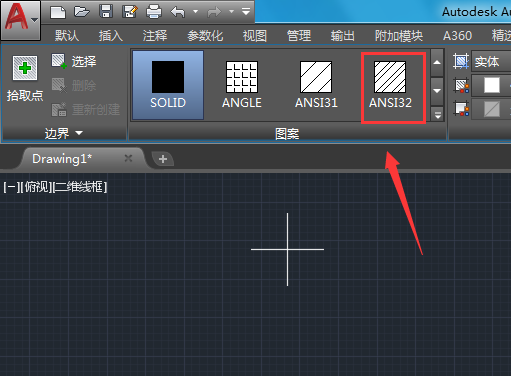Switch to the 注释 ribbon tab
This screenshot has width=511, height=376.
pyautogui.click(x=155, y=35)
